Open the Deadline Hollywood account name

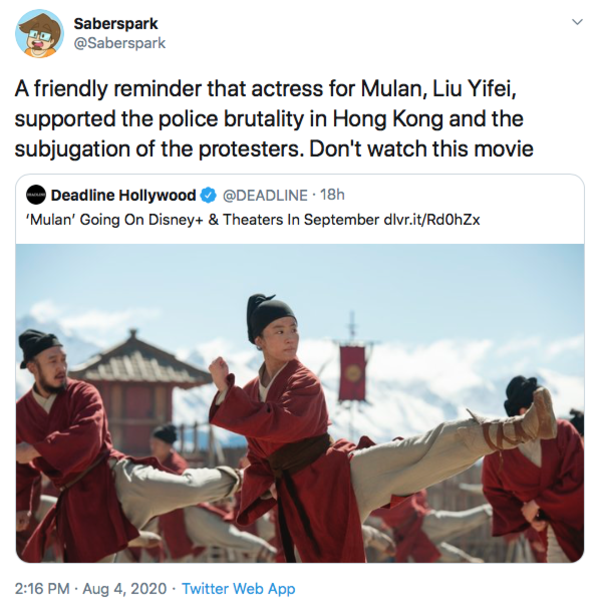pos(123,195)
